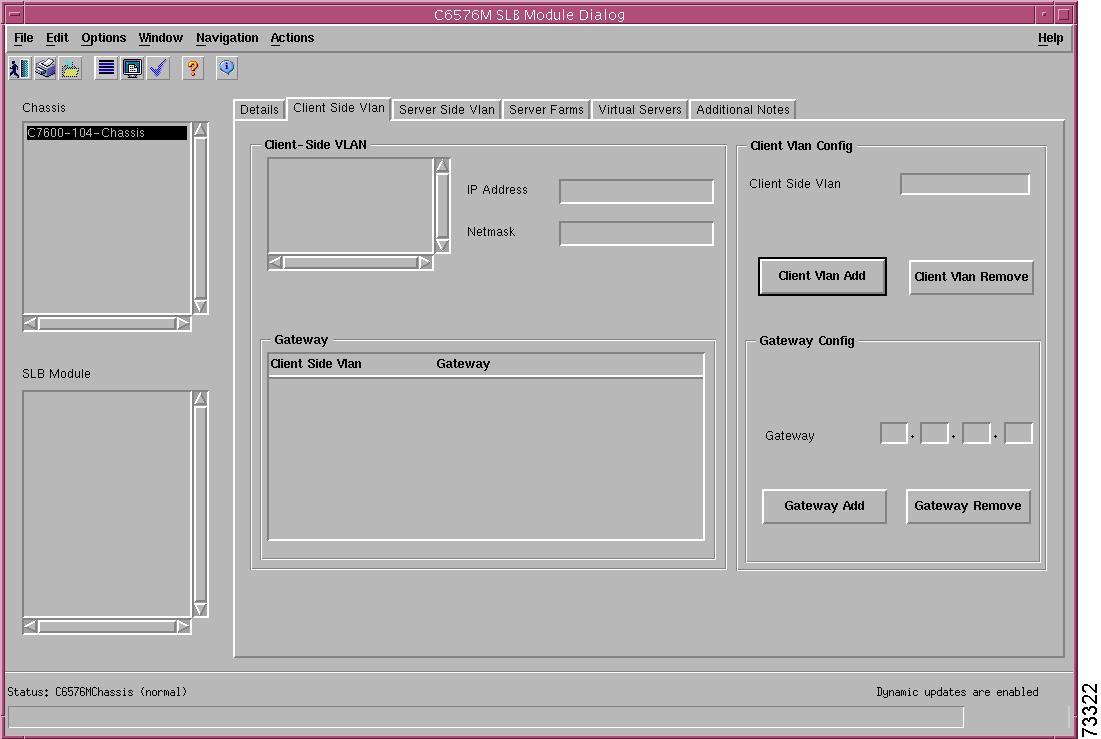Click the blue checkmark toolbar icon

(159, 68)
